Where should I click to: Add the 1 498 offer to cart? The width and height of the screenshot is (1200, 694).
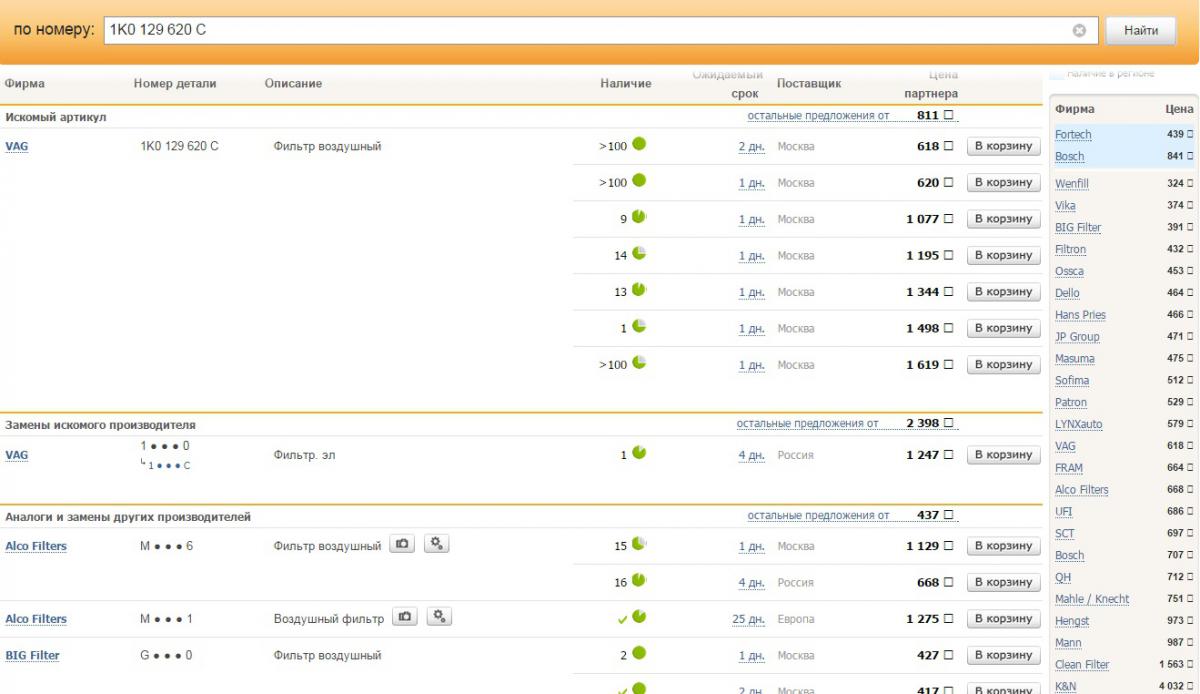pyautogui.click(x=1003, y=328)
